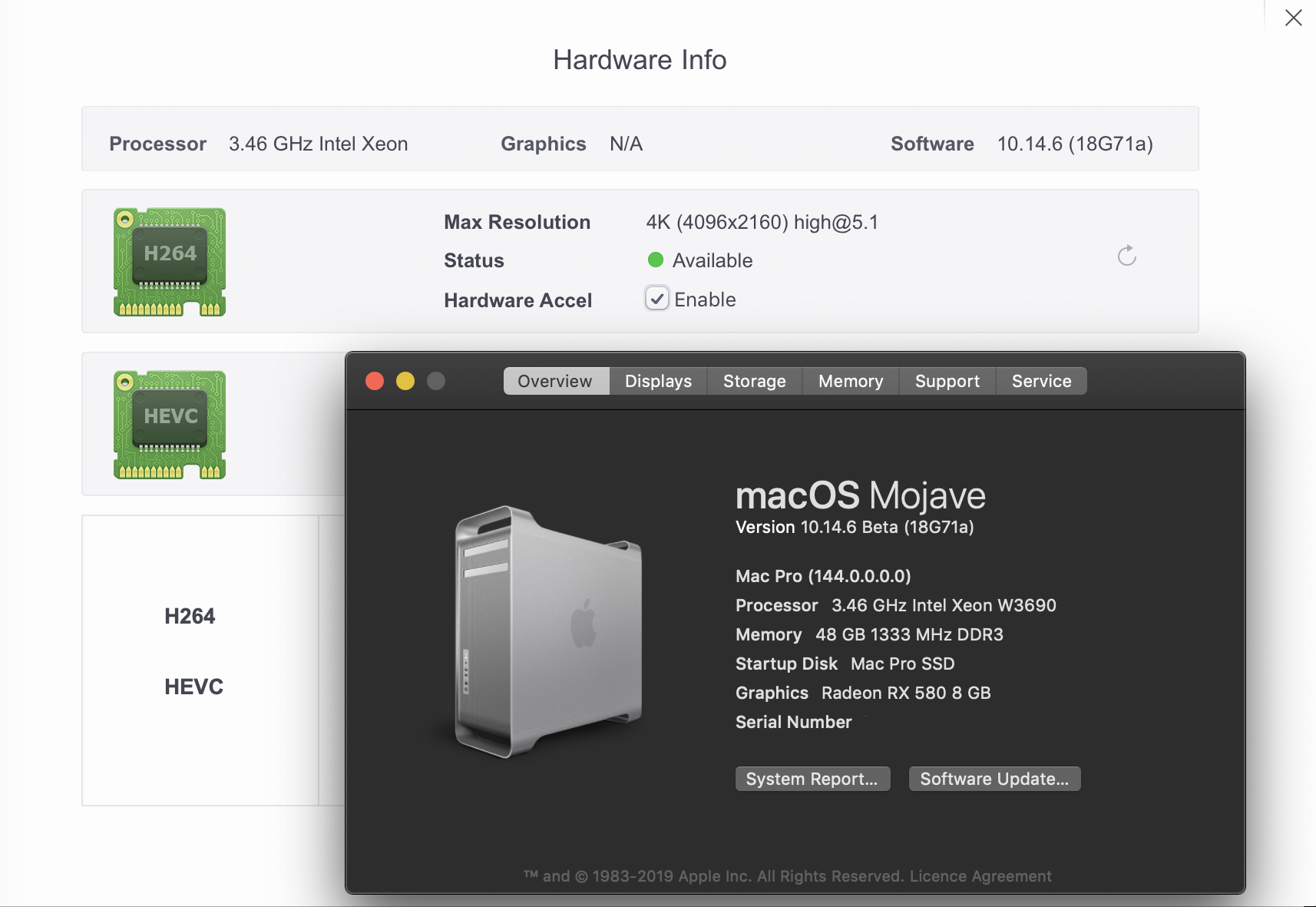Open the Storage tab
The image size is (1316, 907).
[x=755, y=381]
